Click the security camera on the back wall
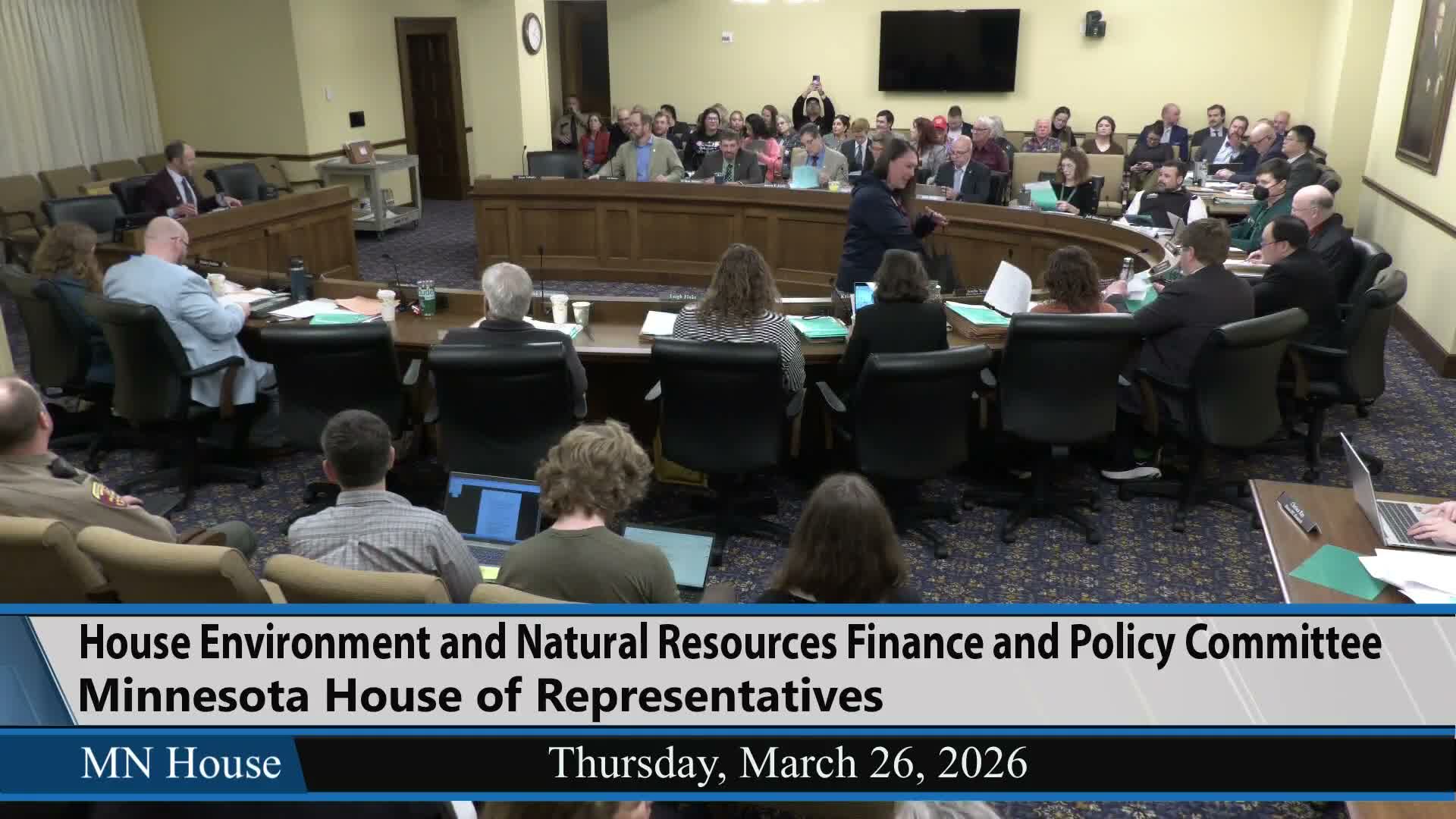Image resolution: width=1456 pixels, height=819 pixels. [1094, 24]
